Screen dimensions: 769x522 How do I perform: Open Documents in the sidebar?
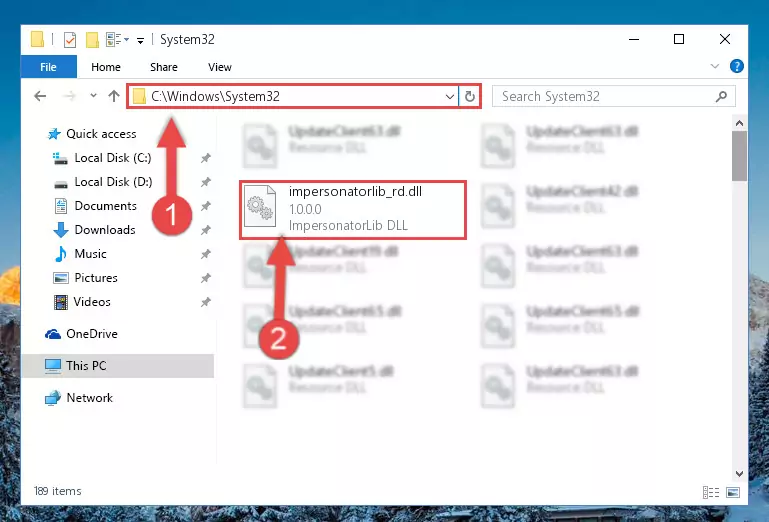[x=95, y=206]
